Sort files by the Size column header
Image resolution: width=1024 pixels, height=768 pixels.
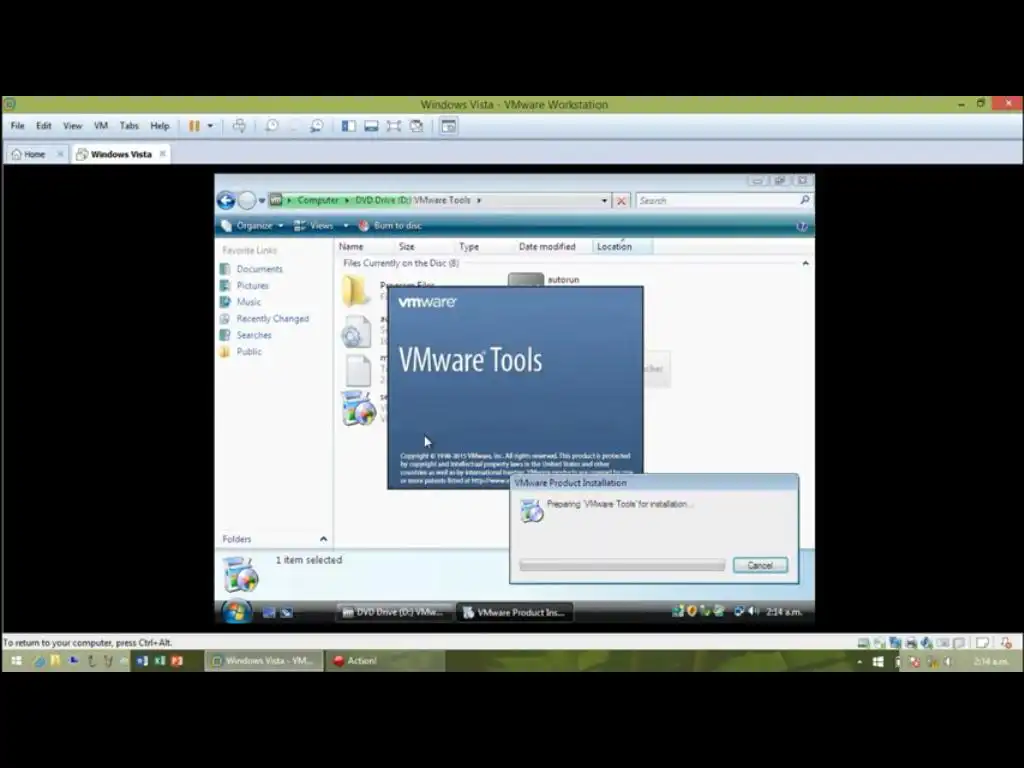point(407,246)
